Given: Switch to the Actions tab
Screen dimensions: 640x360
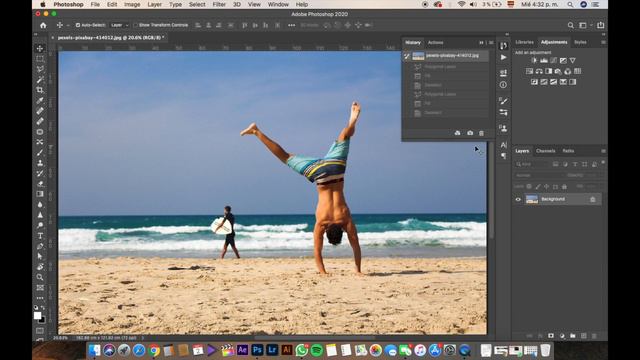Looking at the screenshot, I should coord(435,42).
